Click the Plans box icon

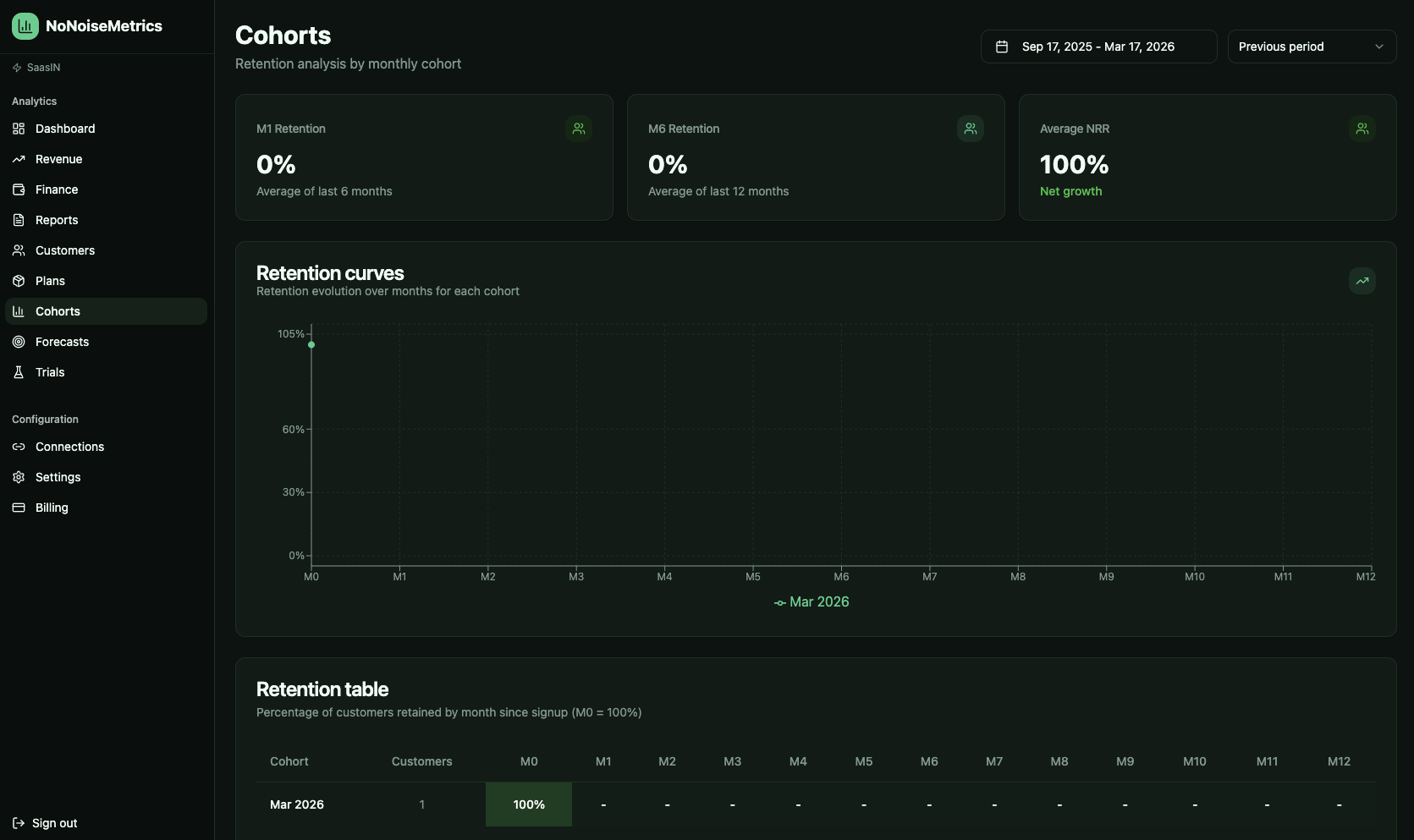pos(19,281)
